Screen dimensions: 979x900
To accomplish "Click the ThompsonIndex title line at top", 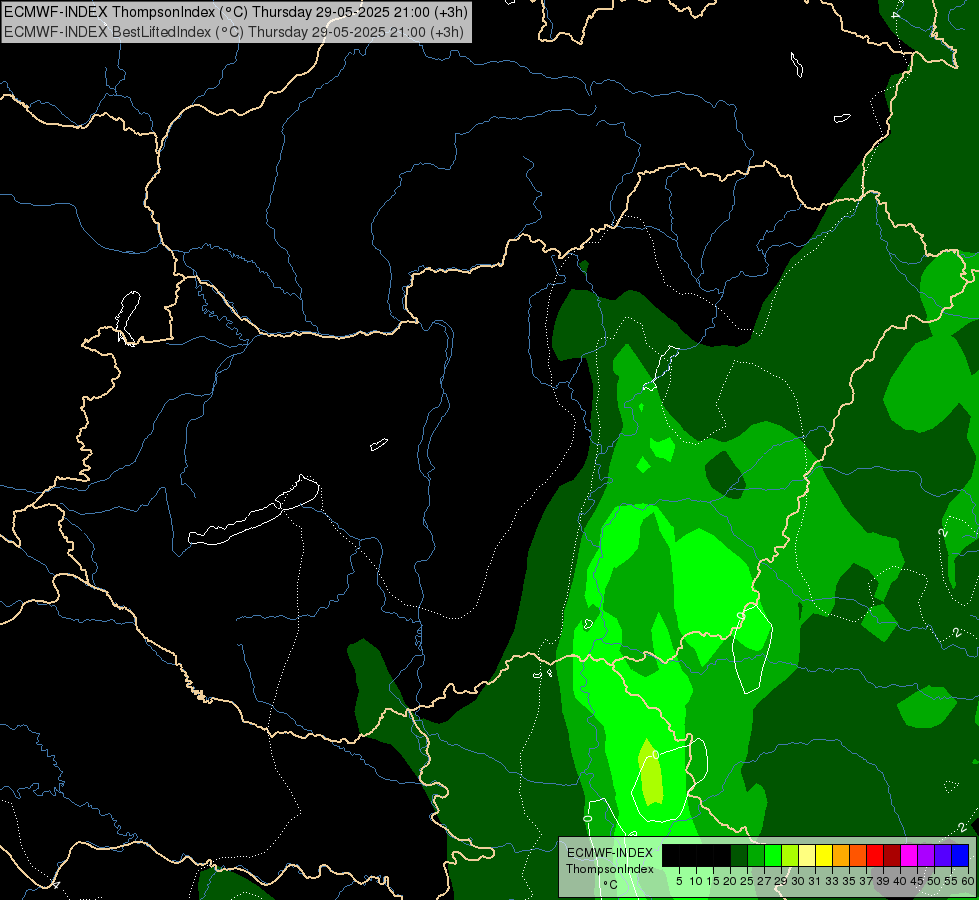I will click(235, 12).
